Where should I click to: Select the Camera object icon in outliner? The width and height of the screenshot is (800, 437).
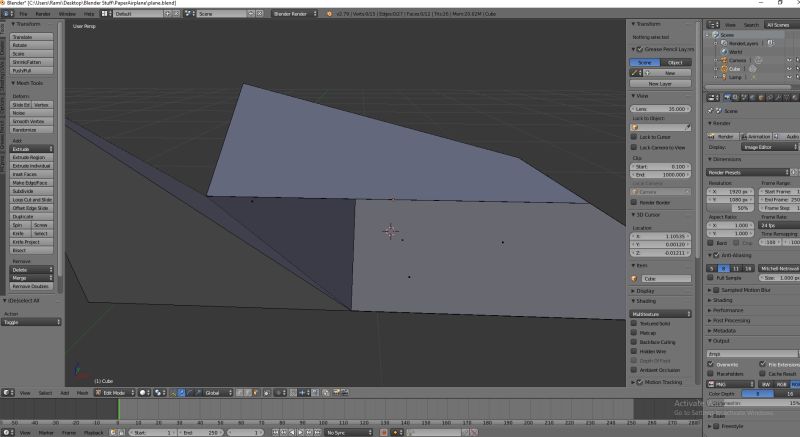pos(724,60)
